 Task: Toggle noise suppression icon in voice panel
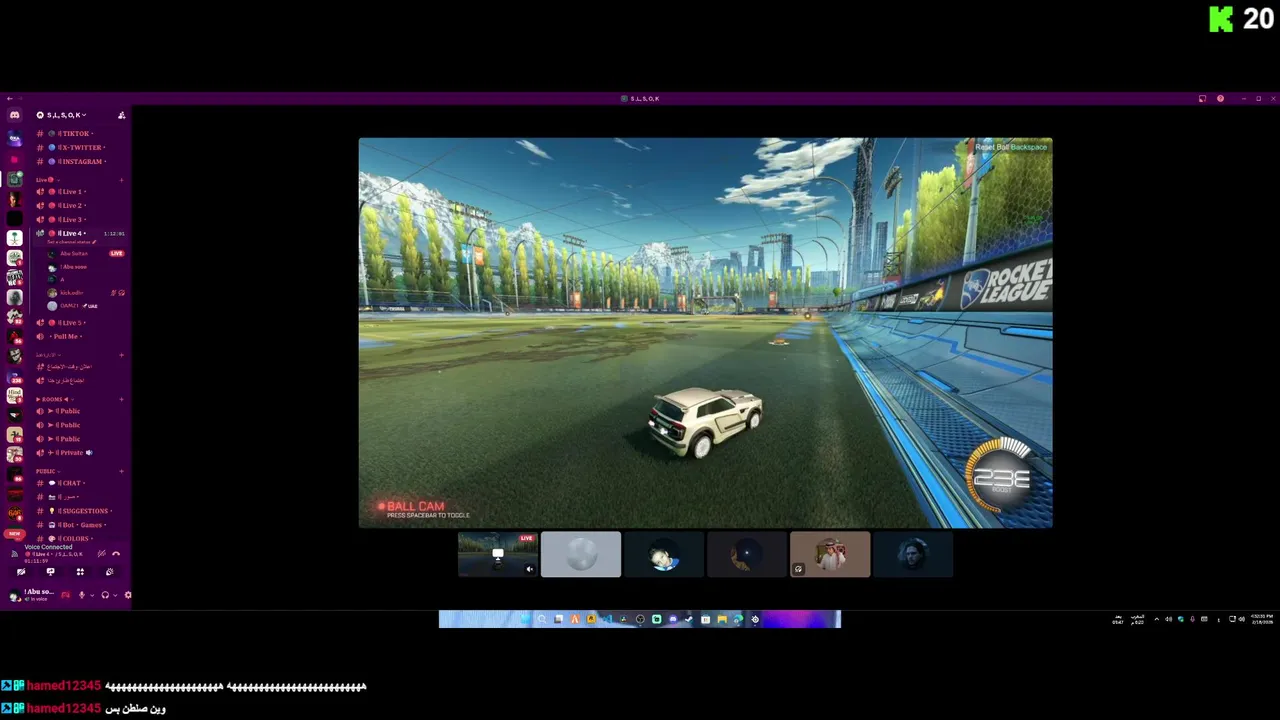pos(101,553)
